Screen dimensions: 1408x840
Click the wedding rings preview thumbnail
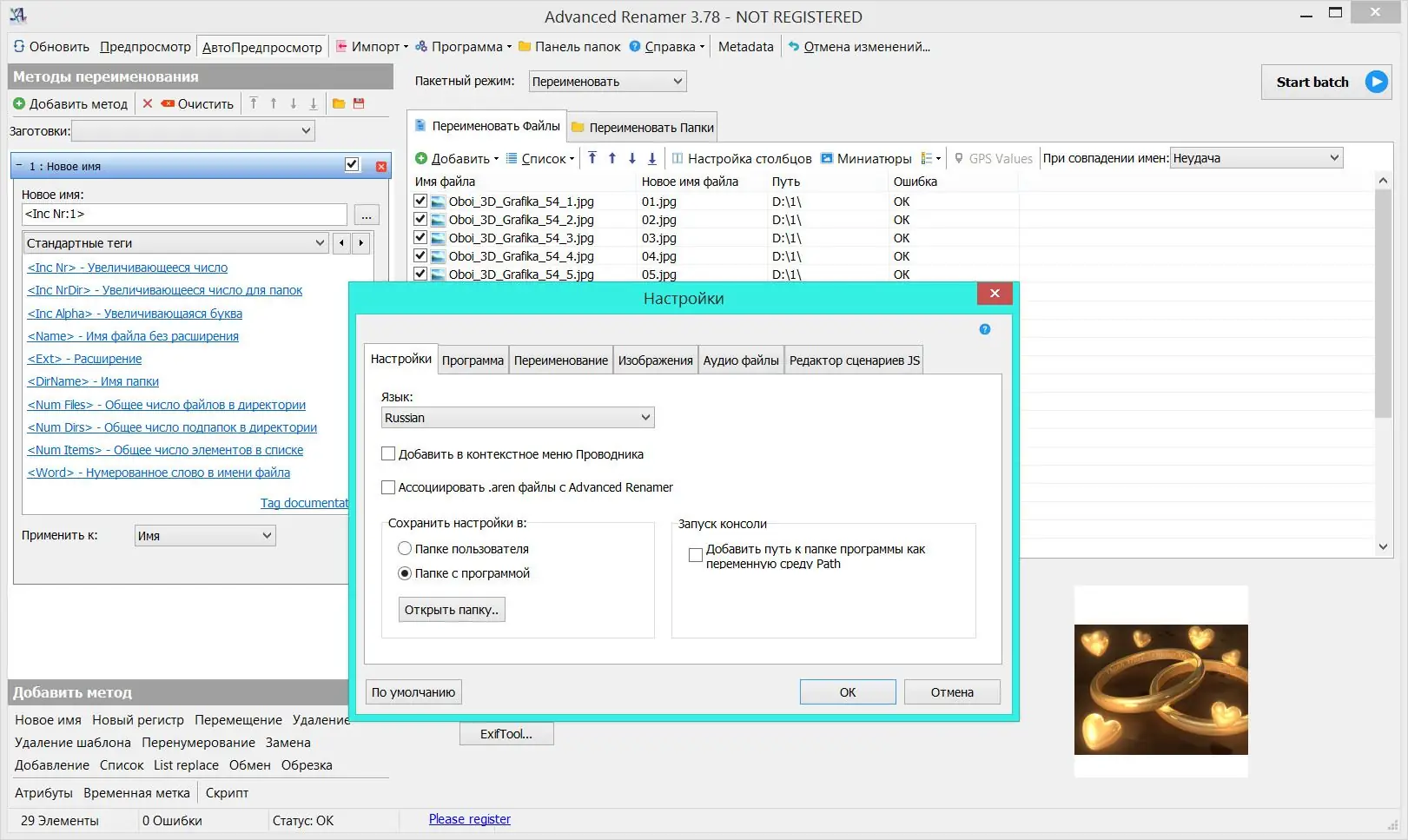tap(1160, 689)
